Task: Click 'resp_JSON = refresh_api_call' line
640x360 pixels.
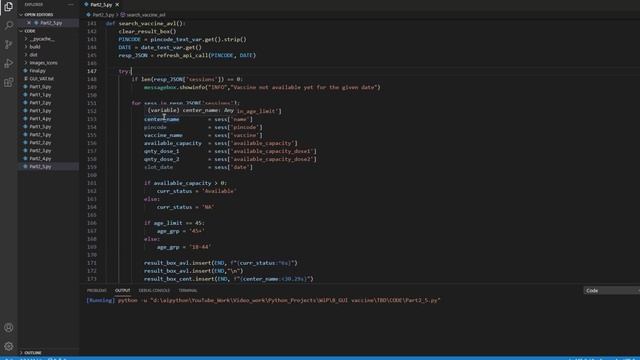Action: [187, 56]
